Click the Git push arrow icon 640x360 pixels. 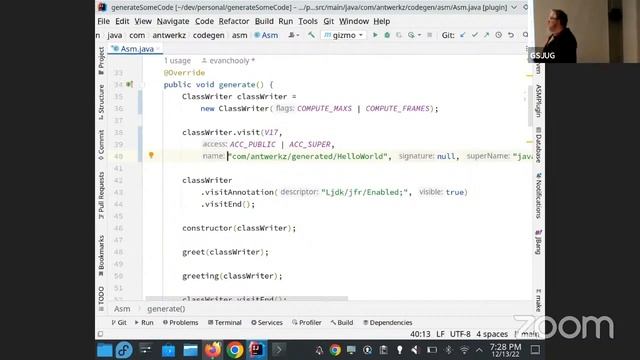pos(486,35)
